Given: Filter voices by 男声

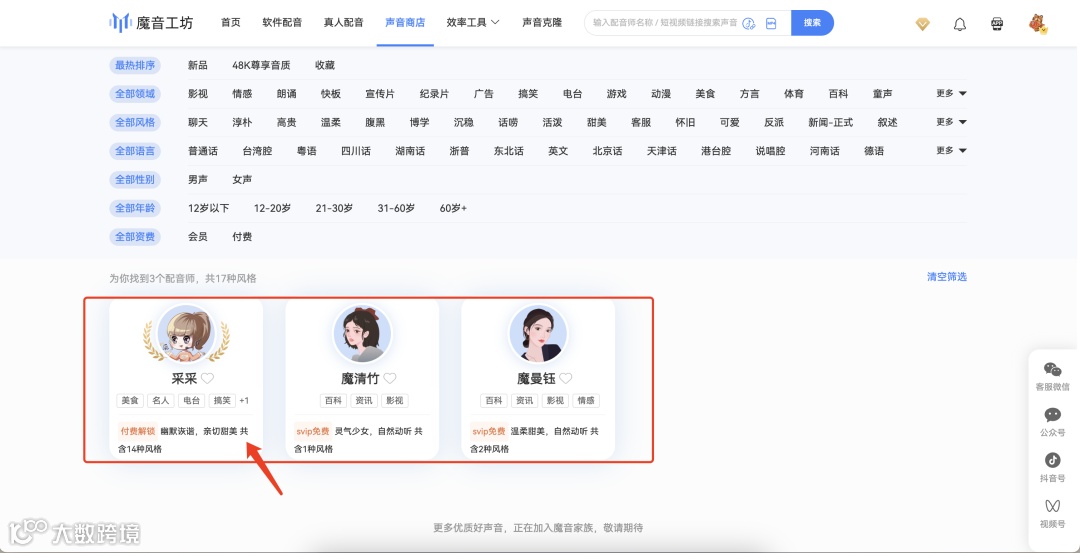Looking at the screenshot, I should [x=198, y=180].
